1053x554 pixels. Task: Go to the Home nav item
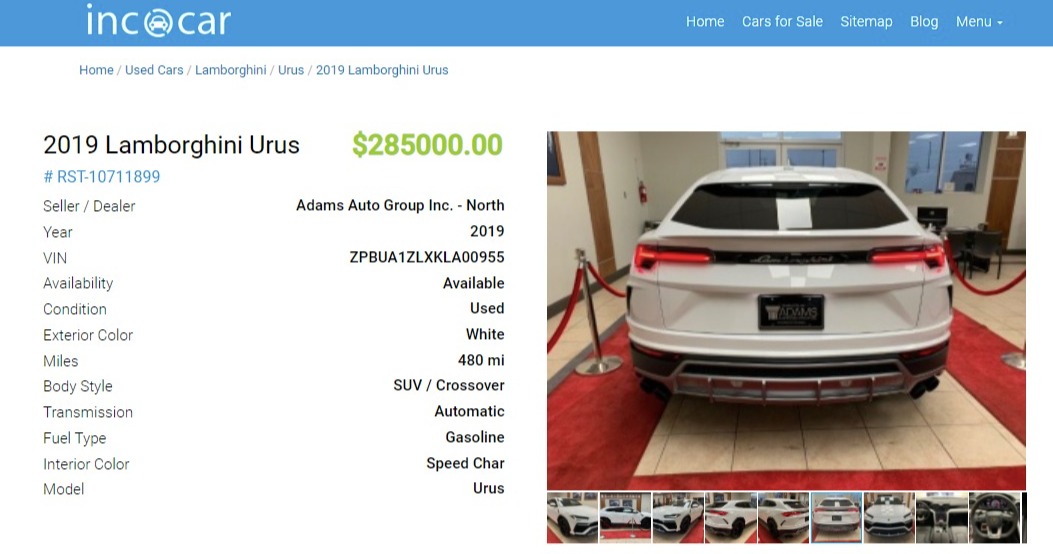point(704,21)
